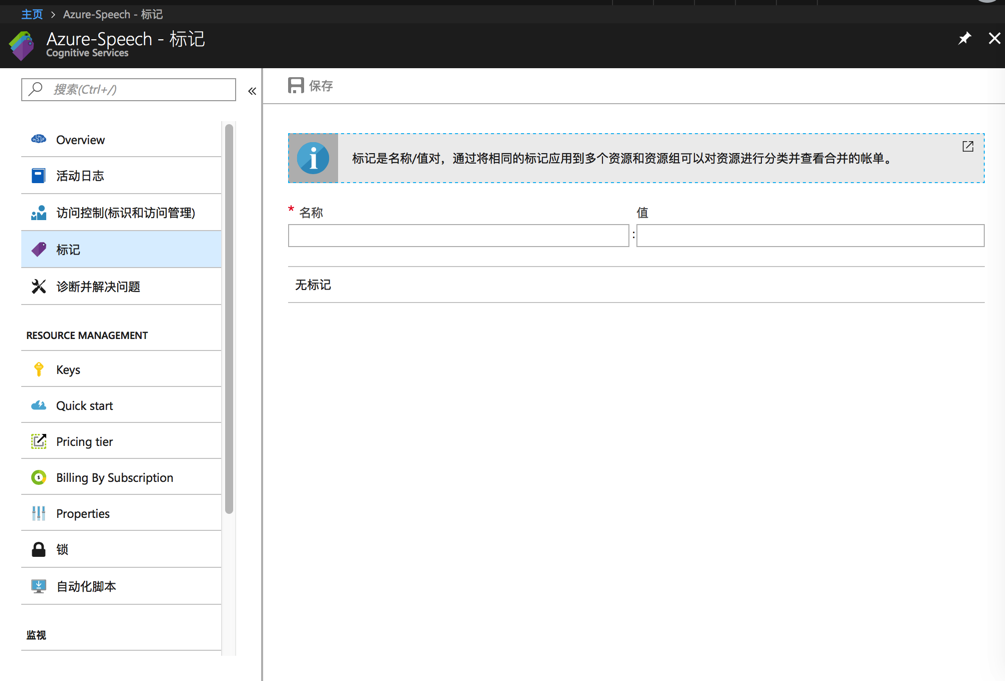Open the Overview menu item
Screen dimensions: 1005x681
point(121,139)
